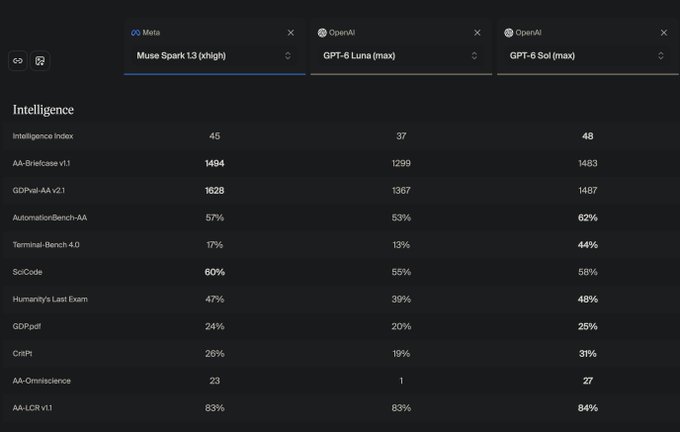680x432 pixels.
Task: Click the AA-Omniscience benchmark label
Action: coord(42,381)
